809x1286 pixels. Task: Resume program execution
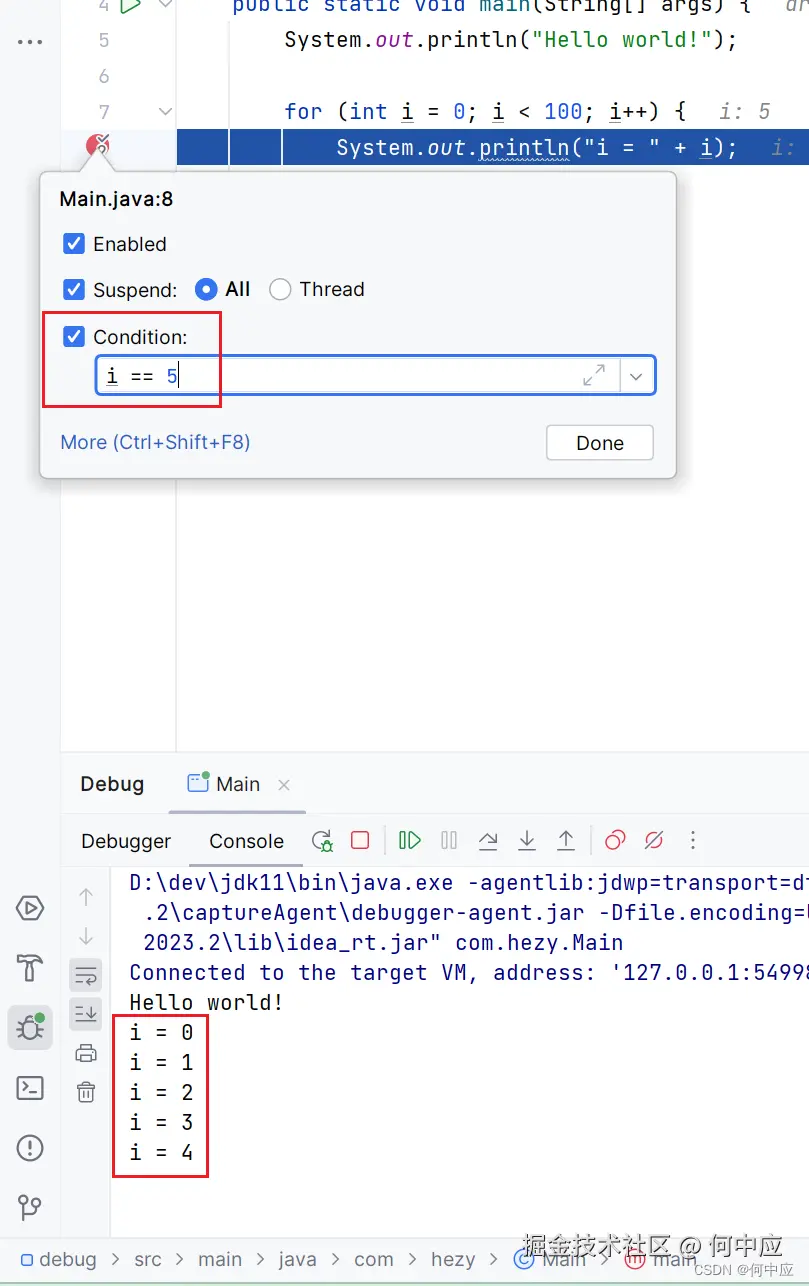(x=410, y=841)
